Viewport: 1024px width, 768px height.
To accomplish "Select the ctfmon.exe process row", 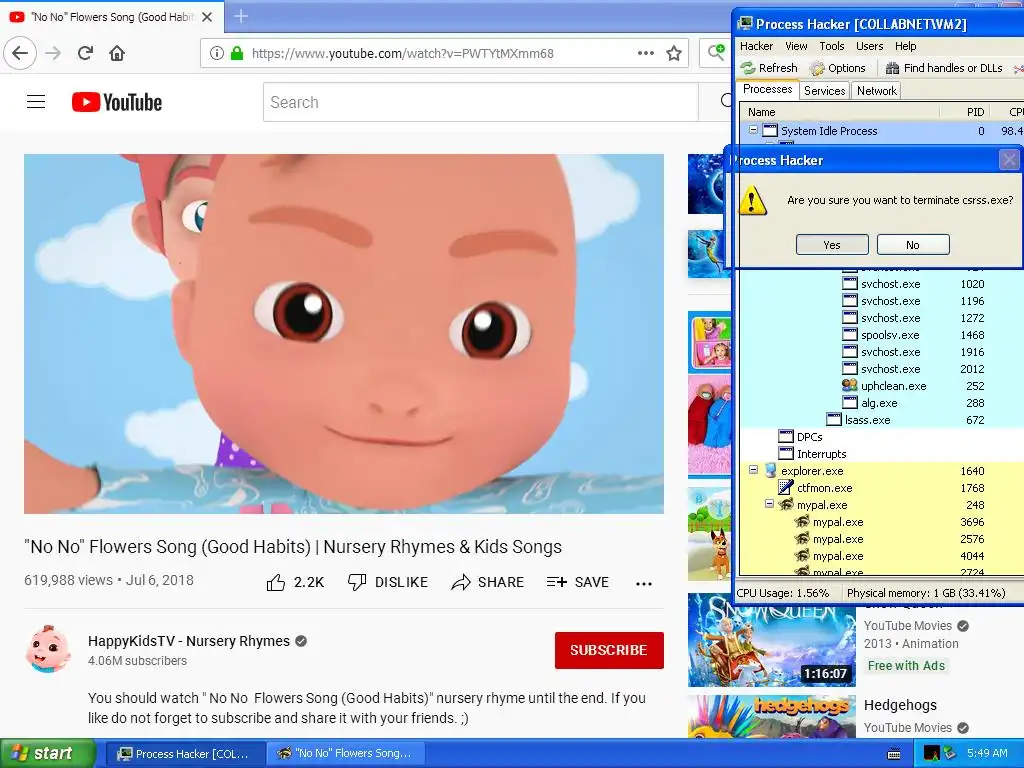I will pyautogui.click(x=880, y=488).
